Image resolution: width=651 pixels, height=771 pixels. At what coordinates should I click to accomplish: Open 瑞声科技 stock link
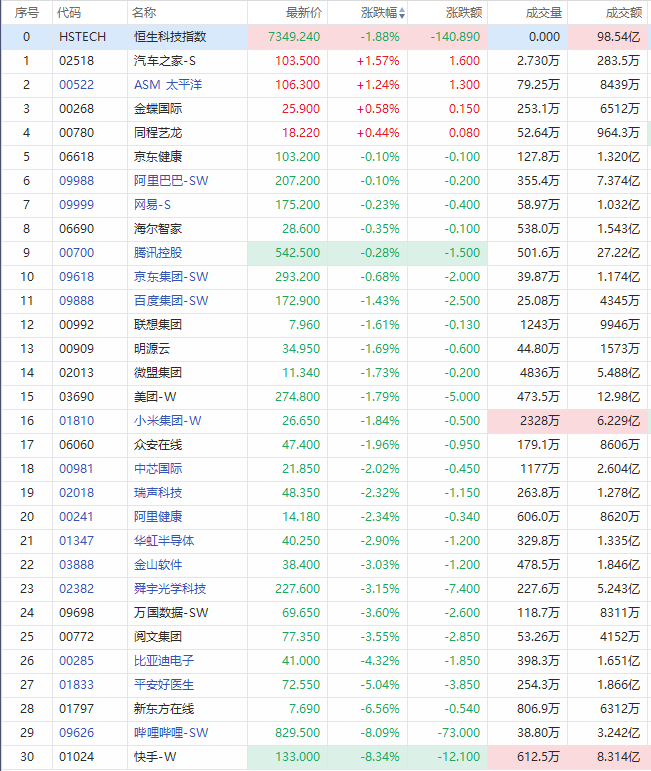(x=158, y=493)
